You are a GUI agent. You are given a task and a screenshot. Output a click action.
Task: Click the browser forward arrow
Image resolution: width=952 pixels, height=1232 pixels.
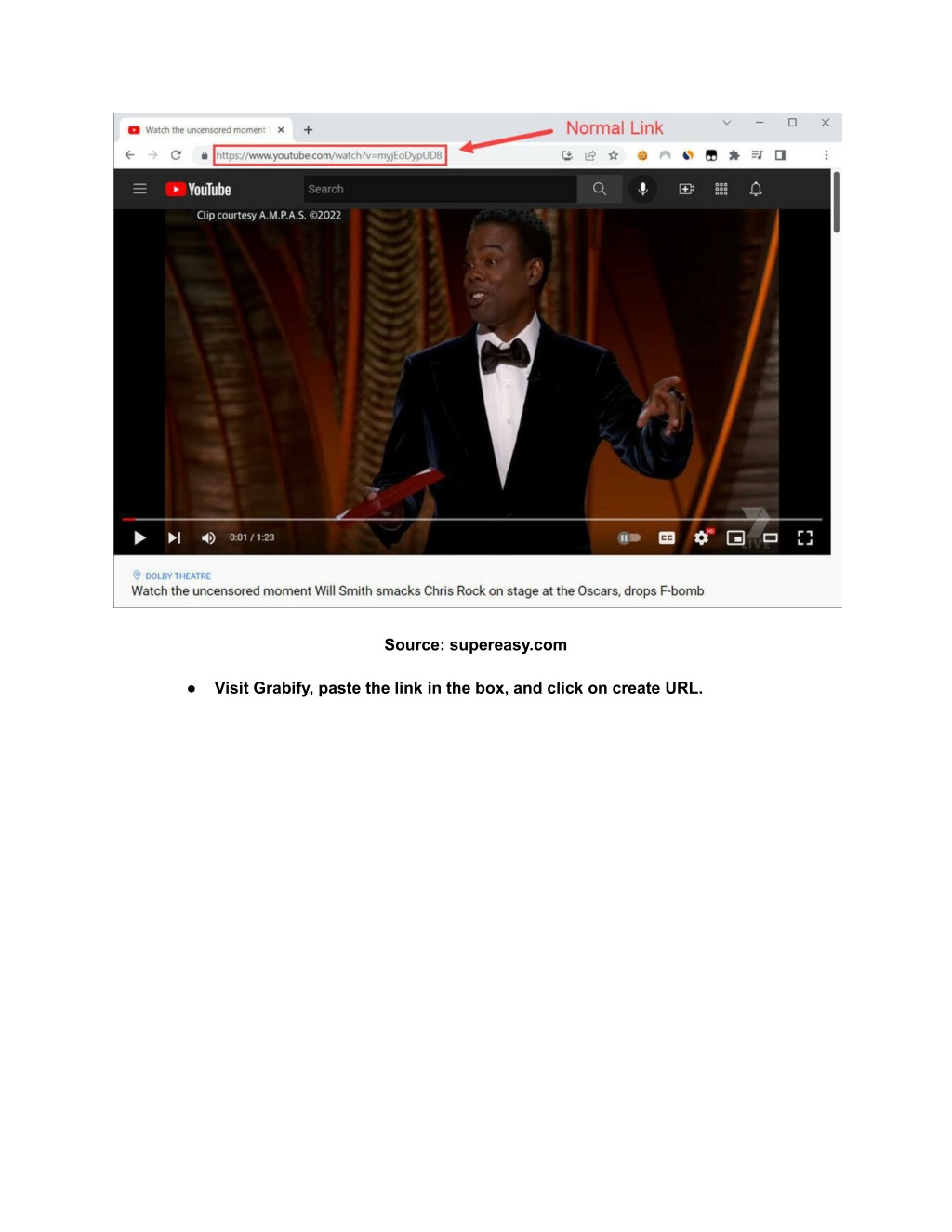pyautogui.click(x=153, y=155)
